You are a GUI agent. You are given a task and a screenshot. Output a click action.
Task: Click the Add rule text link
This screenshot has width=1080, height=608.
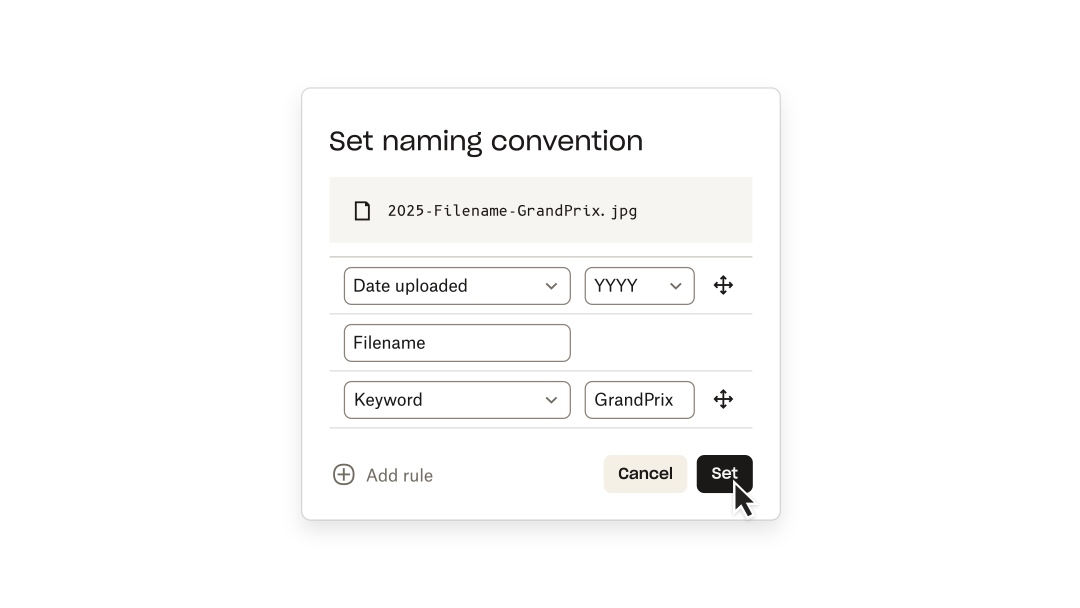(399, 476)
